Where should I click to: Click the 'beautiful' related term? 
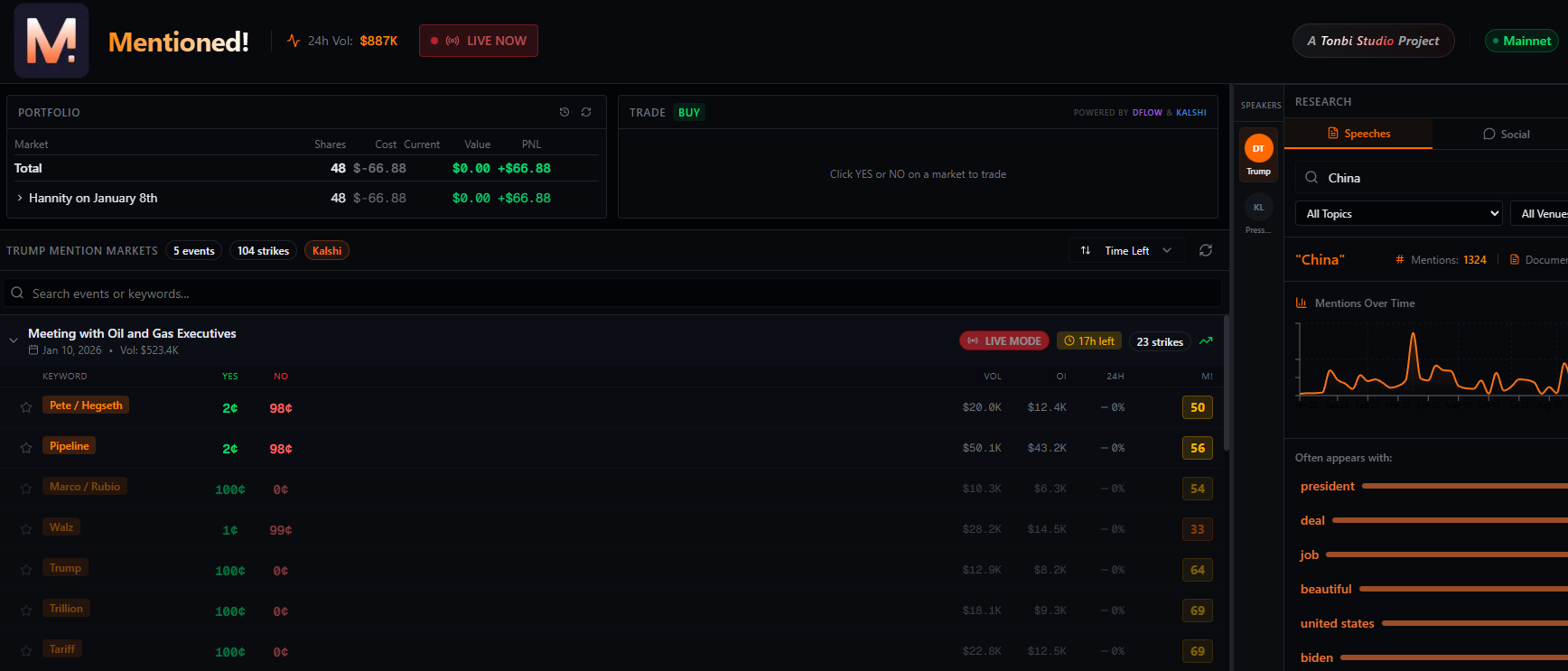pos(1326,589)
